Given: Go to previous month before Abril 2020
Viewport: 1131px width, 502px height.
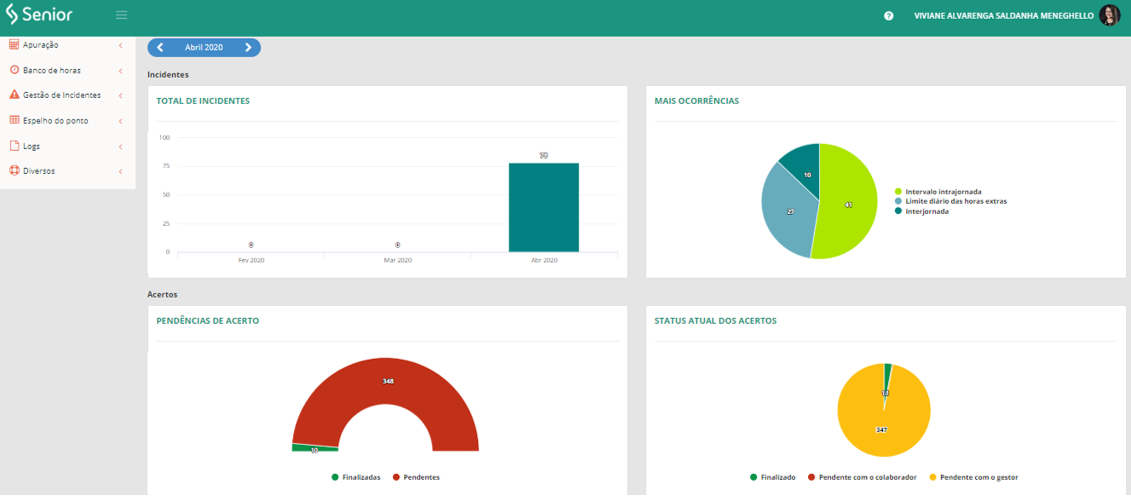Looking at the screenshot, I should point(160,47).
